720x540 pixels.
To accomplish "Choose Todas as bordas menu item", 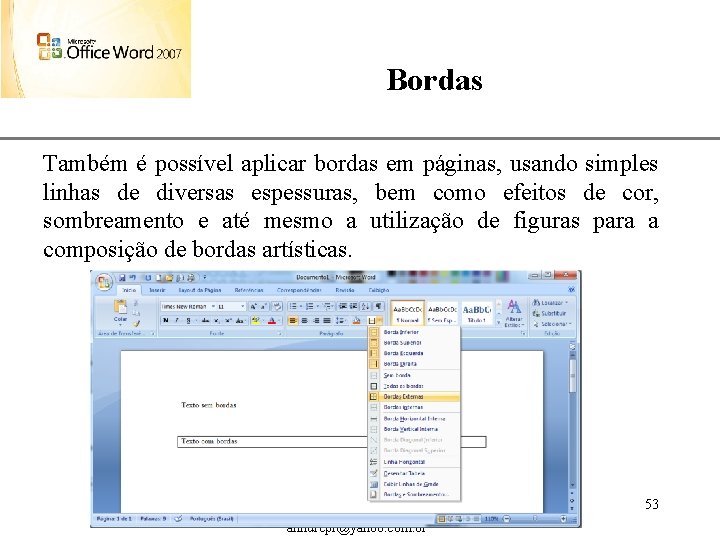I will click(414, 386).
